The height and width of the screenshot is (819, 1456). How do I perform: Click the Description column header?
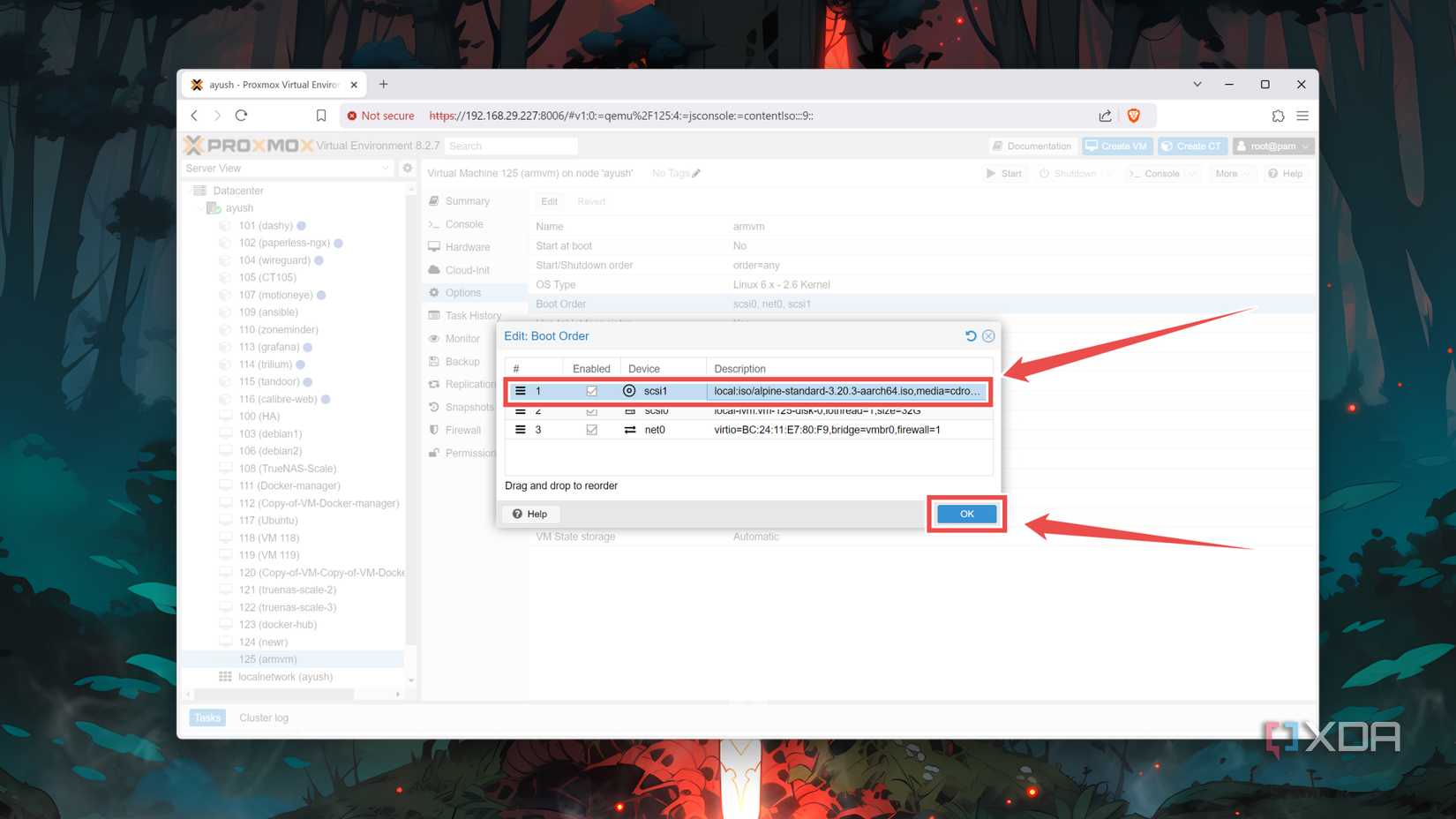849,369
